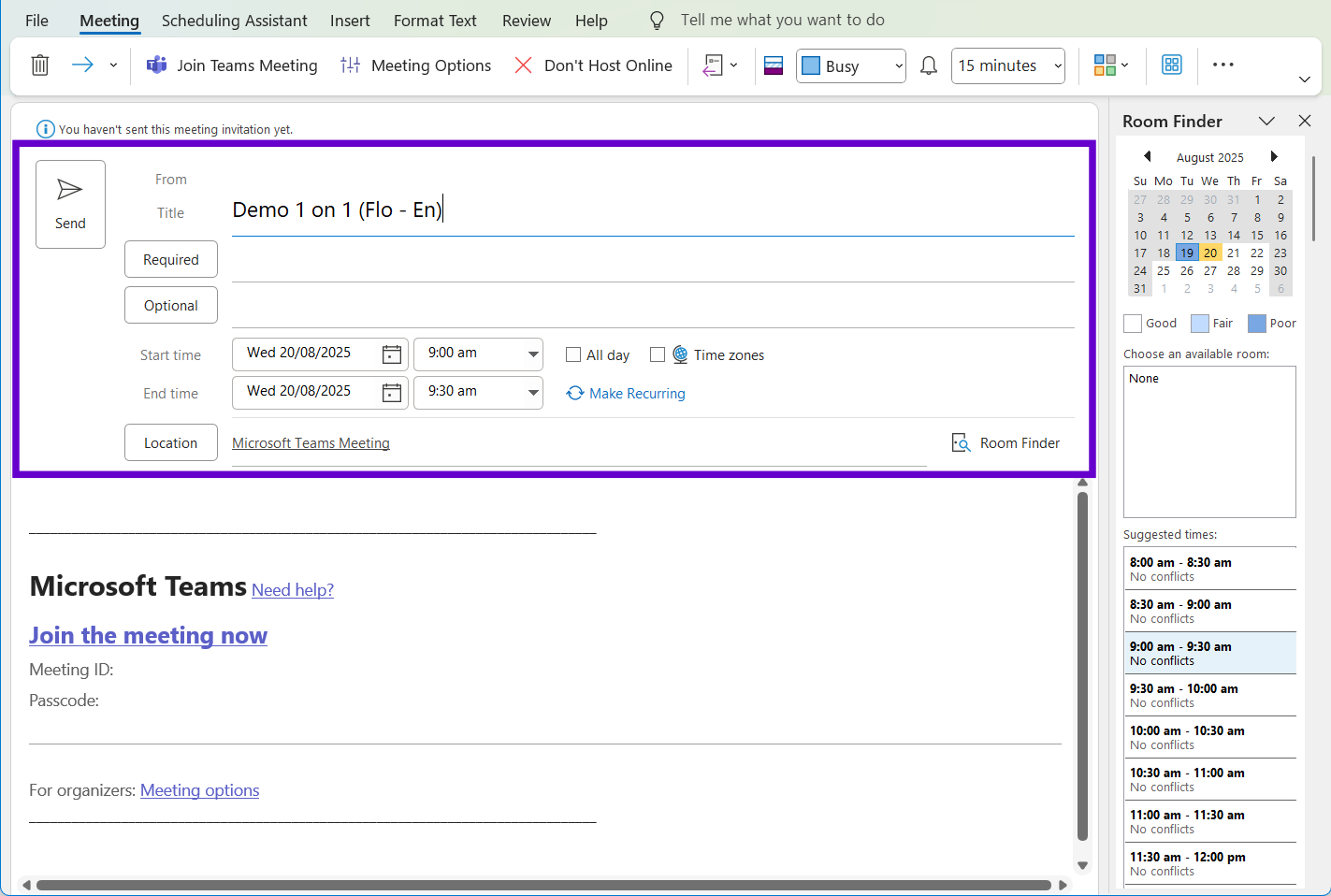Click the Time zones globe icon

[680, 354]
